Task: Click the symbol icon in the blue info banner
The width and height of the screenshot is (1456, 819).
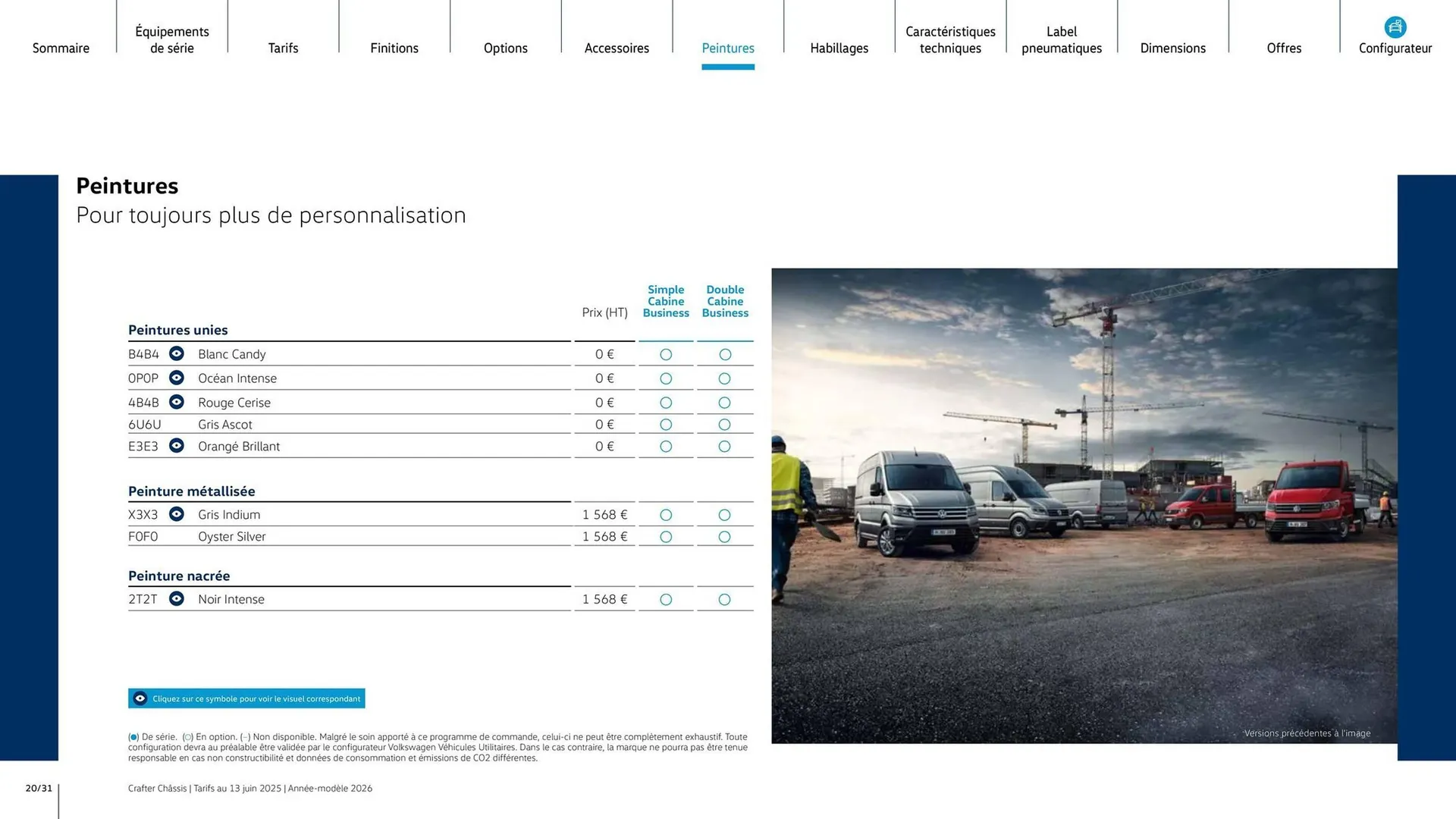Action: (x=140, y=698)
